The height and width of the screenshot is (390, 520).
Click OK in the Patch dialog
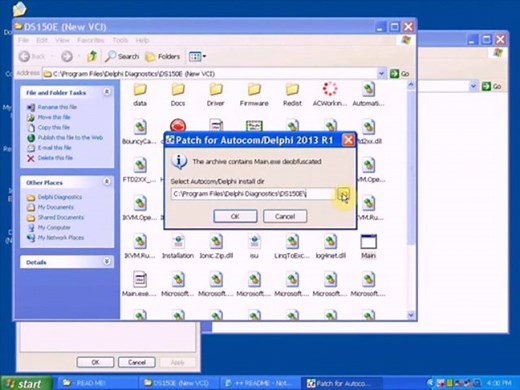pyautogui.click(x=235, y=216)
